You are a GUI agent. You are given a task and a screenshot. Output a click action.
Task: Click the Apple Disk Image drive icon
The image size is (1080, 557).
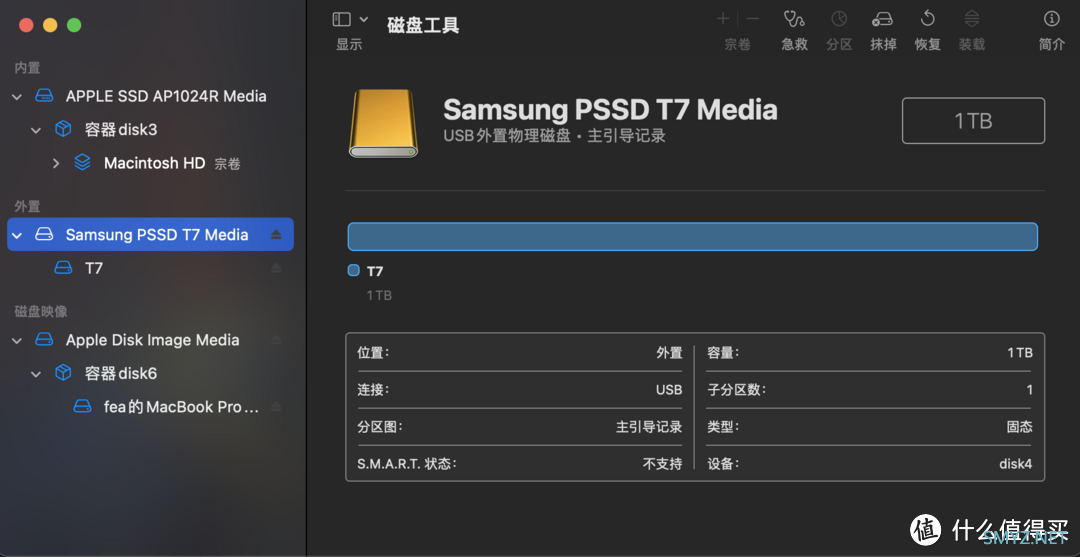pyautogui.click(x=44, y=339)
